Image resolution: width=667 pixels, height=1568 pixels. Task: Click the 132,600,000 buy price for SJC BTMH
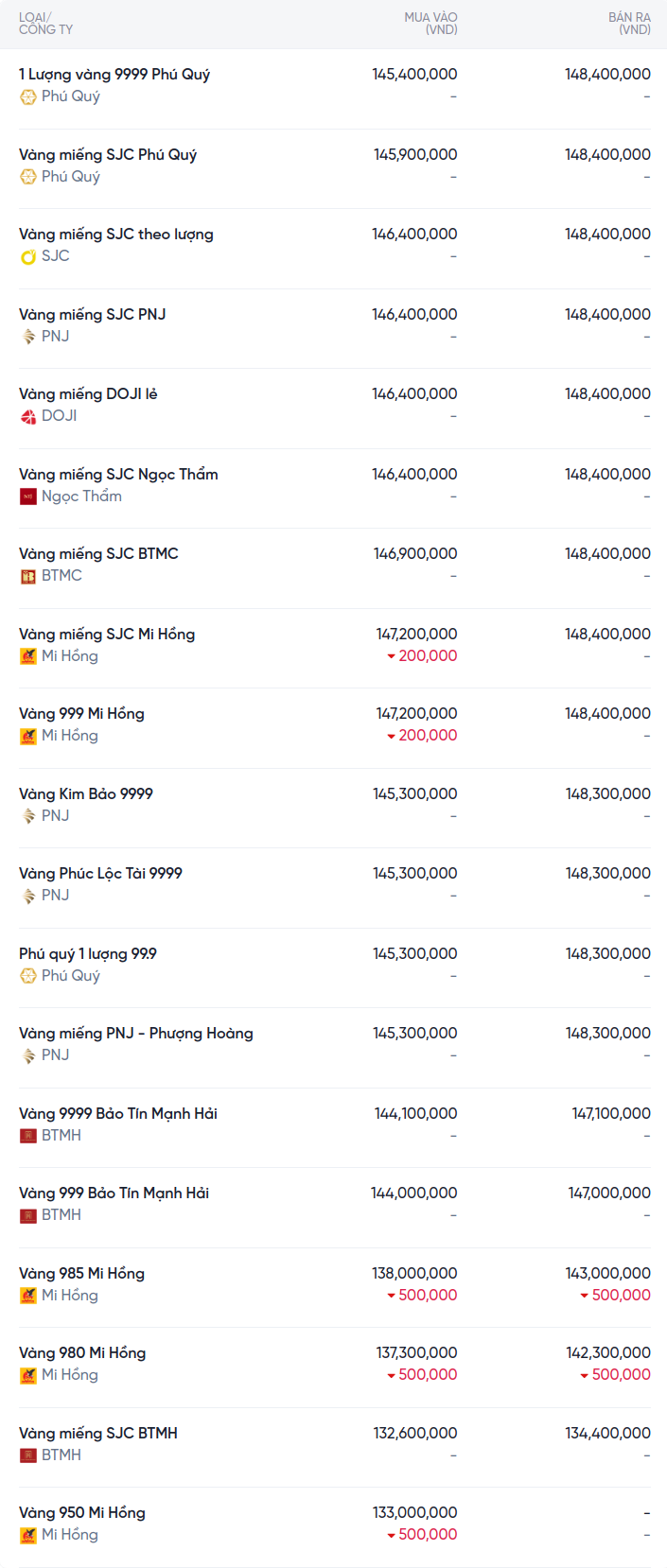[x=415, y=1434]
